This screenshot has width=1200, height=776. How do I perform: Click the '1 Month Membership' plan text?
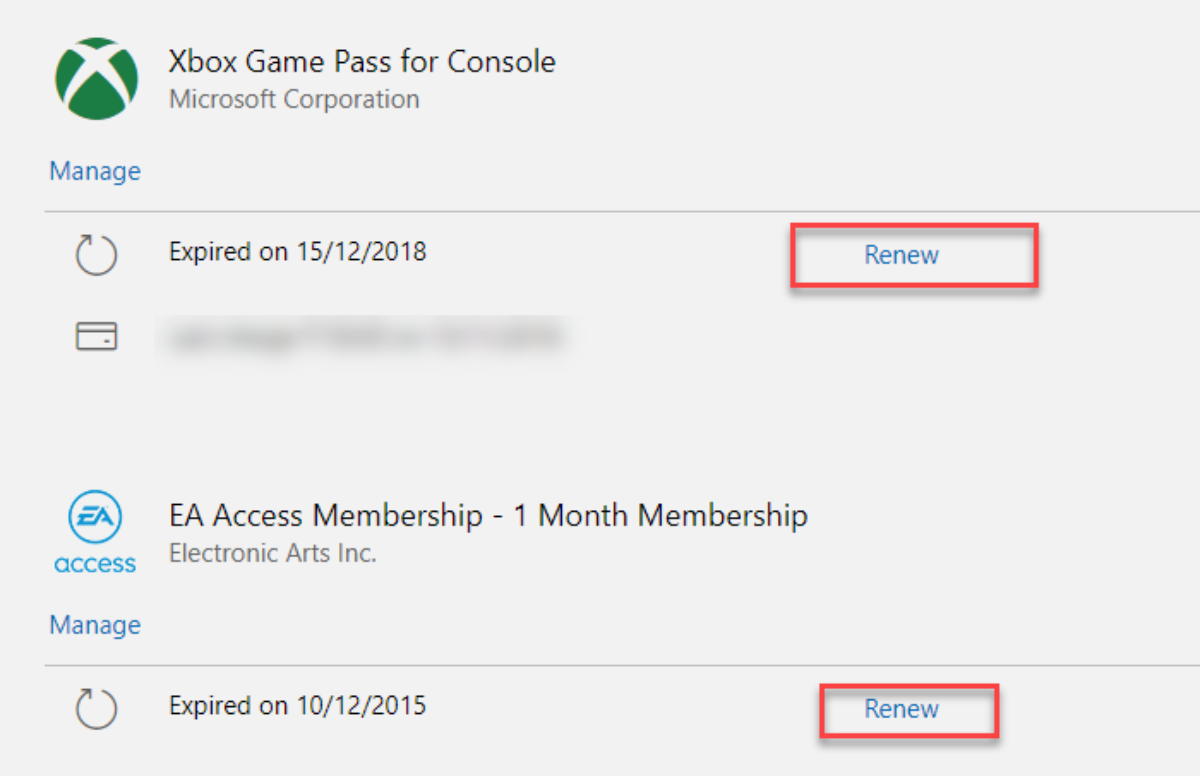[660, 516]
